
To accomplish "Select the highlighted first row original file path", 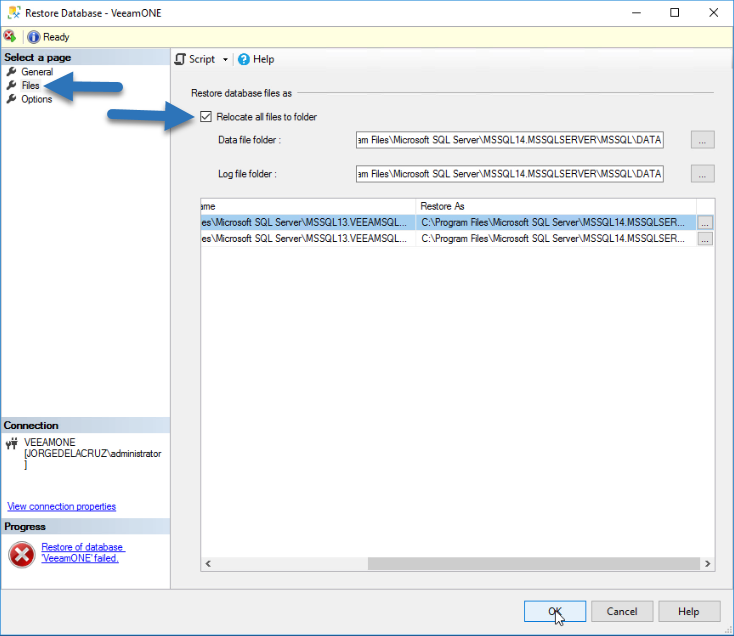I will click(308, 222).
